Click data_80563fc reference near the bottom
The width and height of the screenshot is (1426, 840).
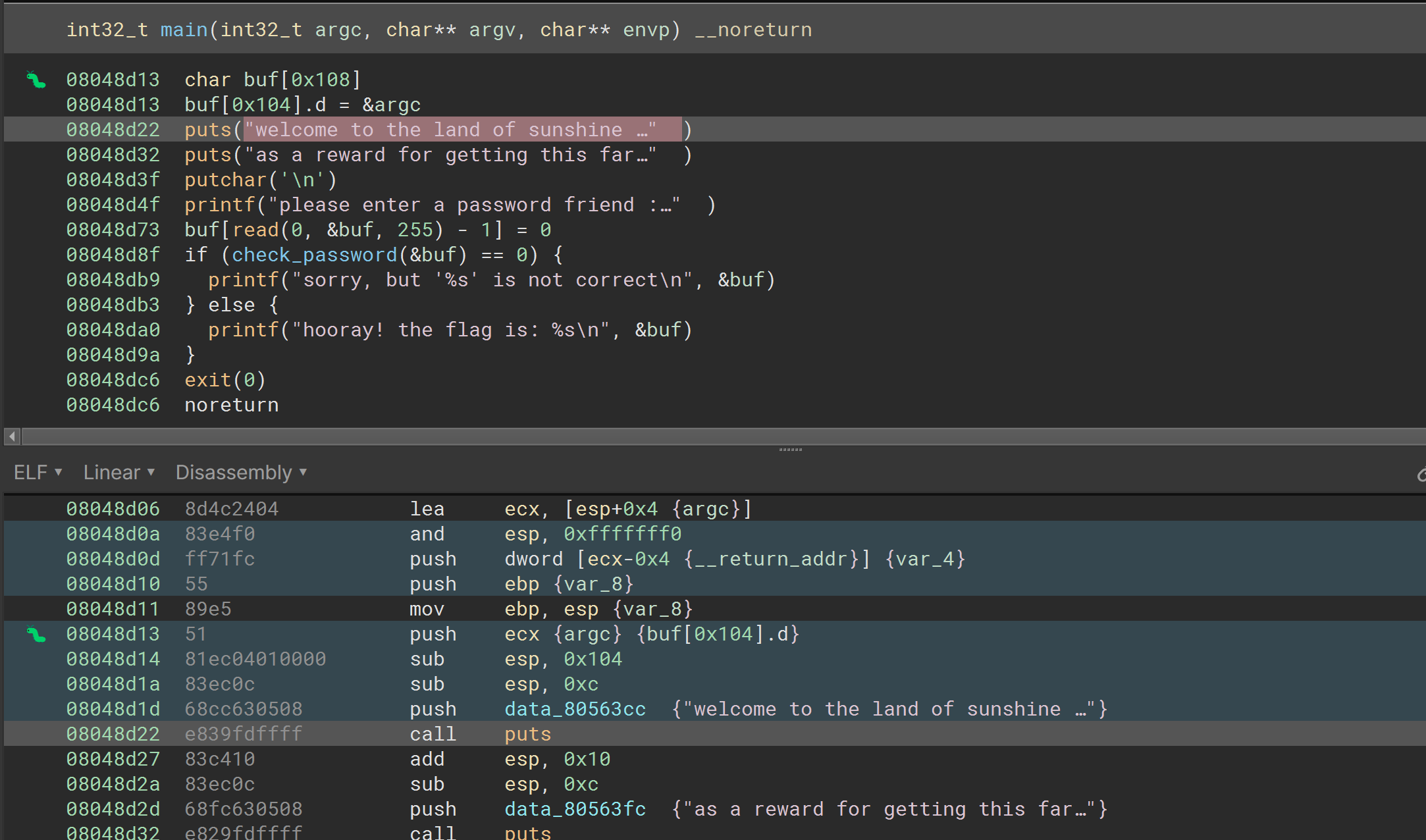(574, 808)
